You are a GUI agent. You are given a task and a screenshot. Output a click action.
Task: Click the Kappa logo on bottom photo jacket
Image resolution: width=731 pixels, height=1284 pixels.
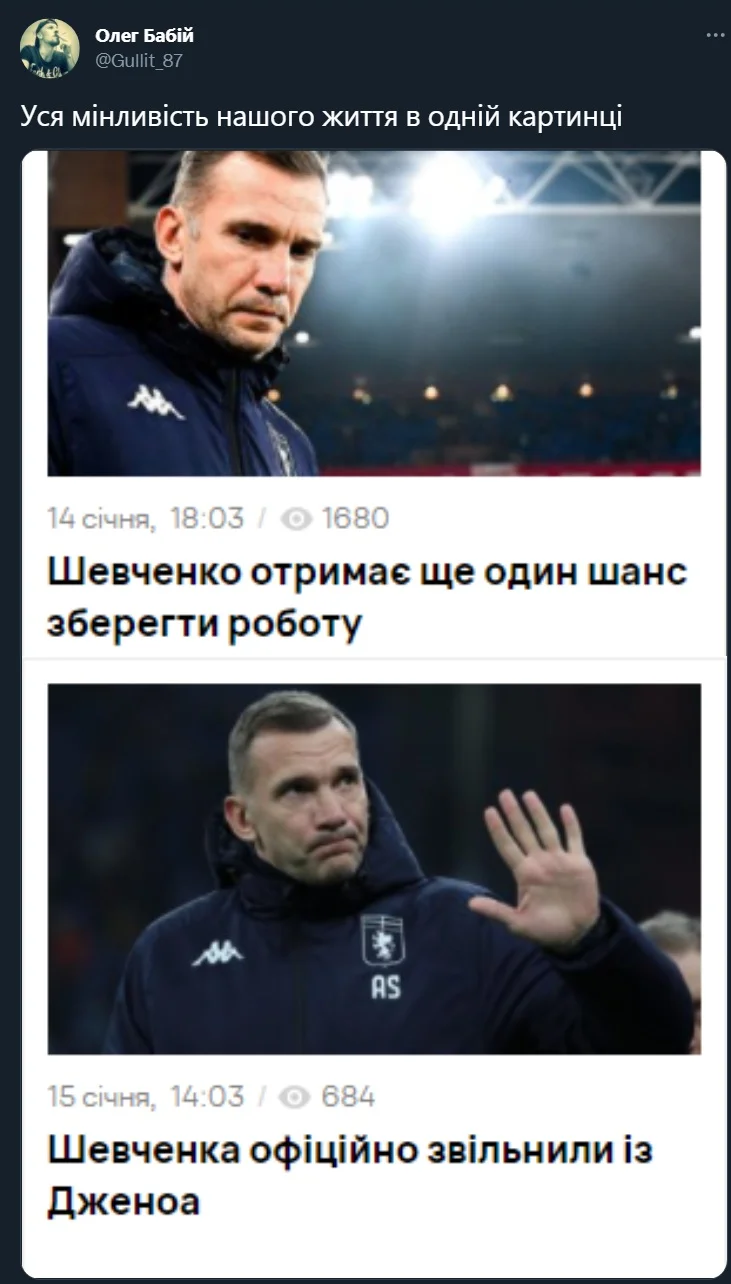pyautogui.click(x=217, y=953)
